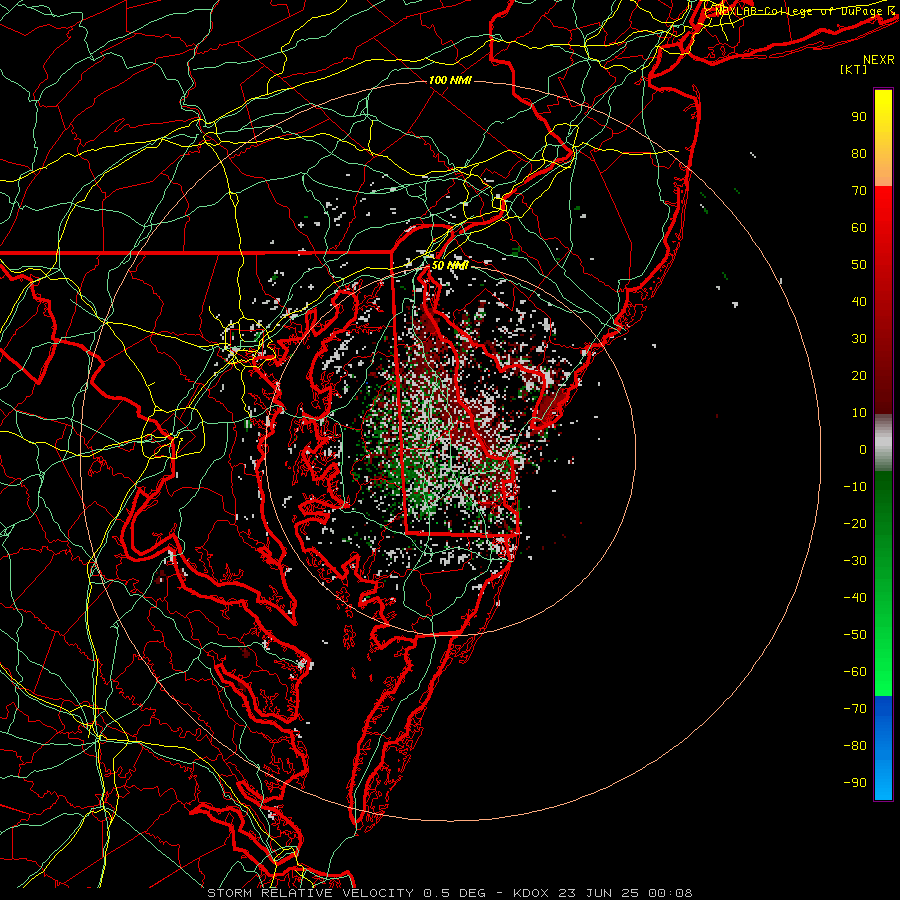This screenshot has height=900, width=900.
Task: Click the 40 value on the velocity scale
Action: 859,302
